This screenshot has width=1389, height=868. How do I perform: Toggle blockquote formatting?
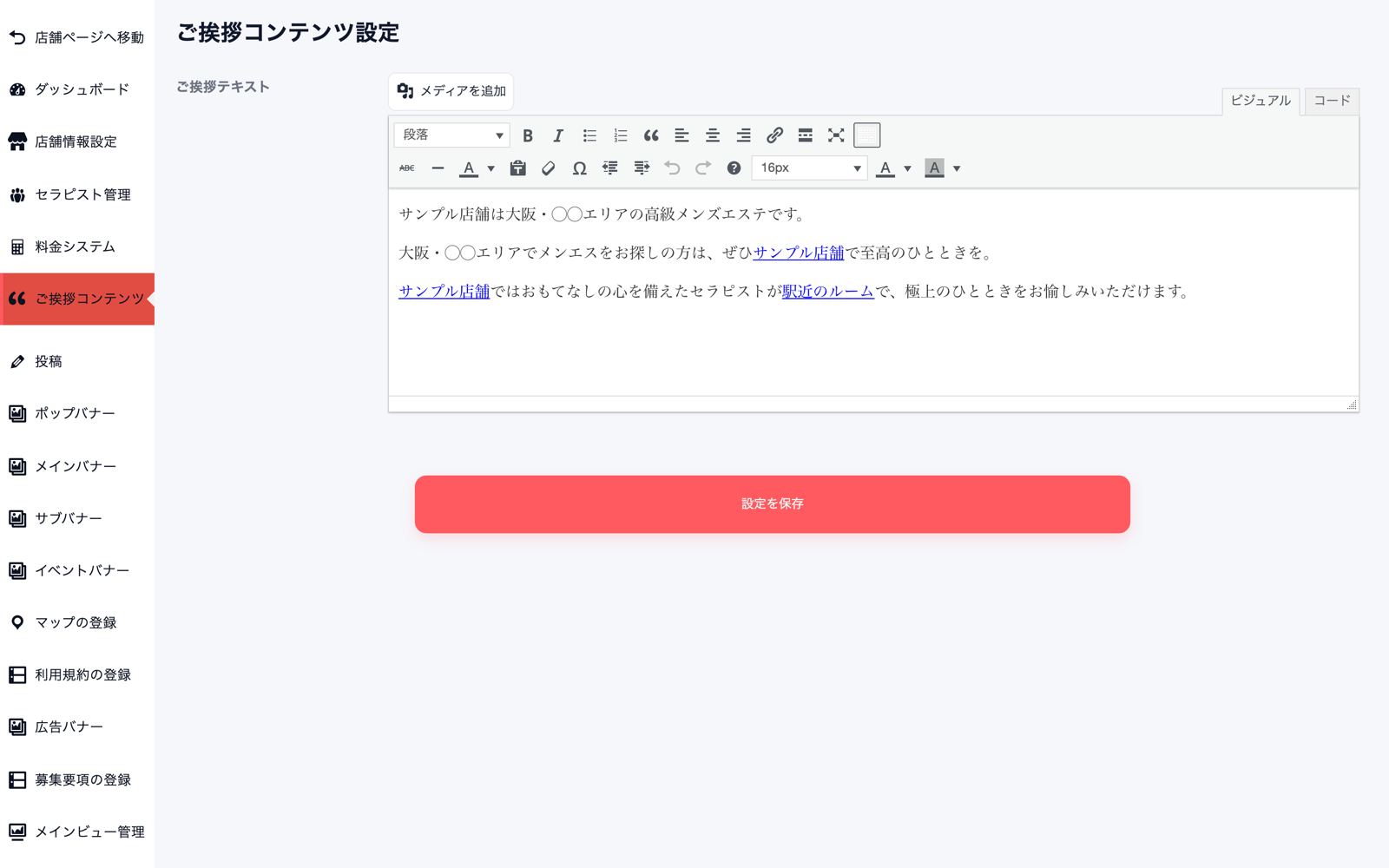pos(651,135)
